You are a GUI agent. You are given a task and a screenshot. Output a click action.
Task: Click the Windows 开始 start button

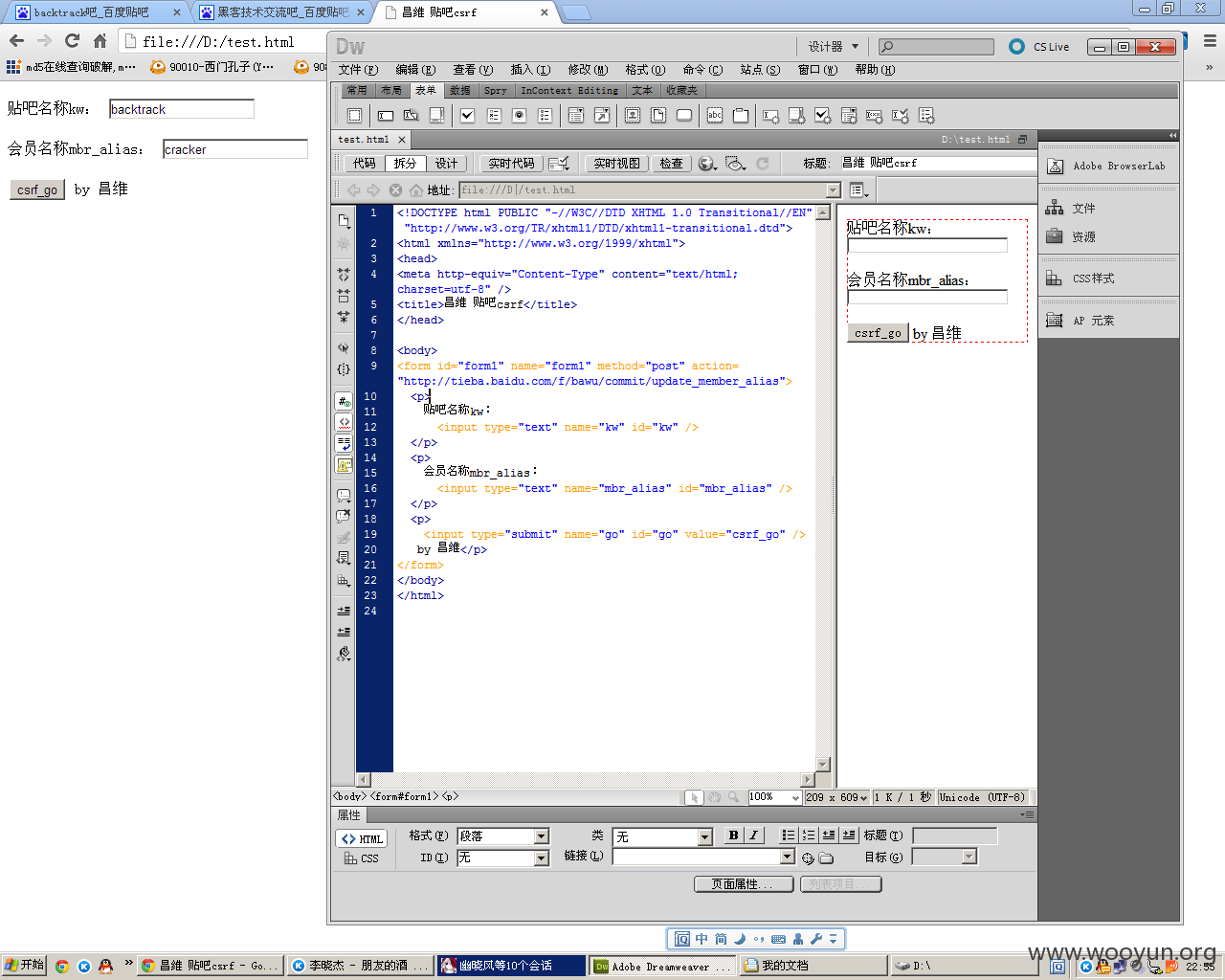[x=24, y=966]
